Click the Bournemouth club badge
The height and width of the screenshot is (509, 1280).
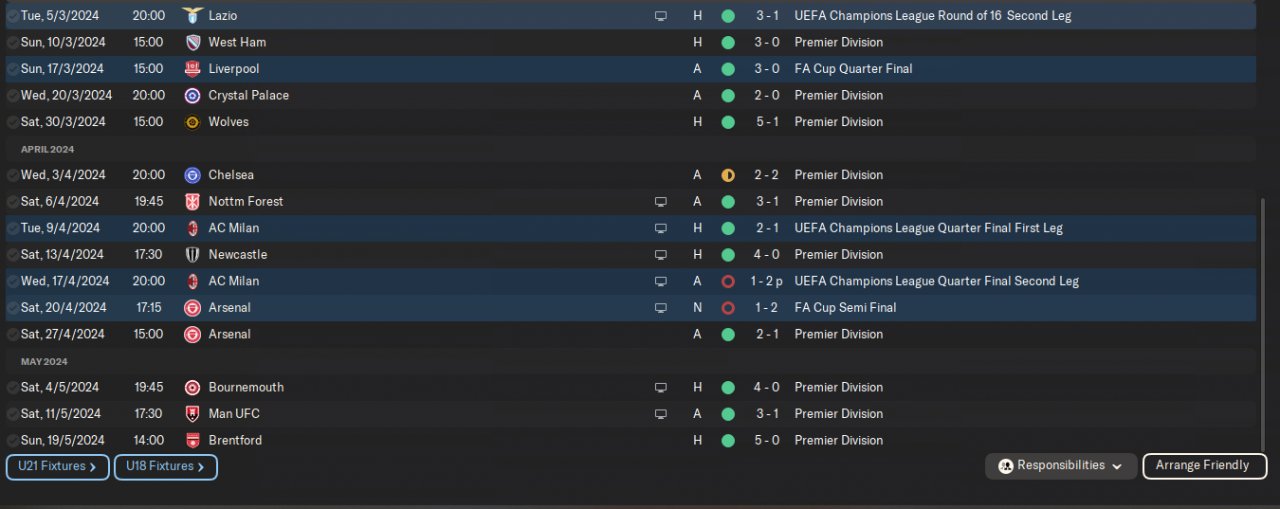coord(192,388)
